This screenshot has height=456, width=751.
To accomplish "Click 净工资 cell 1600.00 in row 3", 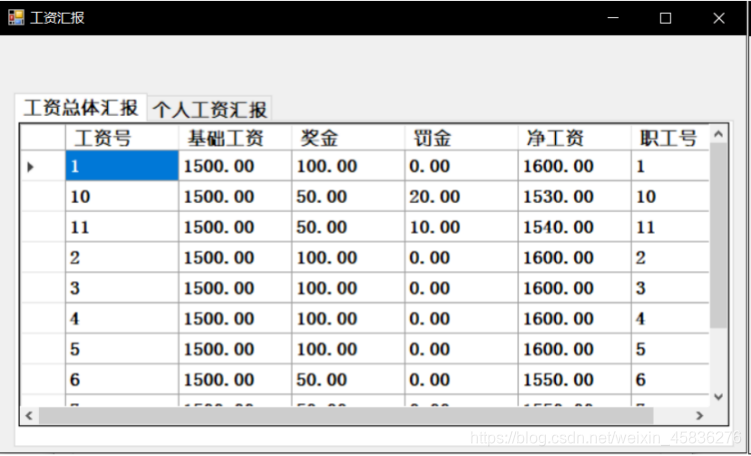I will (574, 288).
